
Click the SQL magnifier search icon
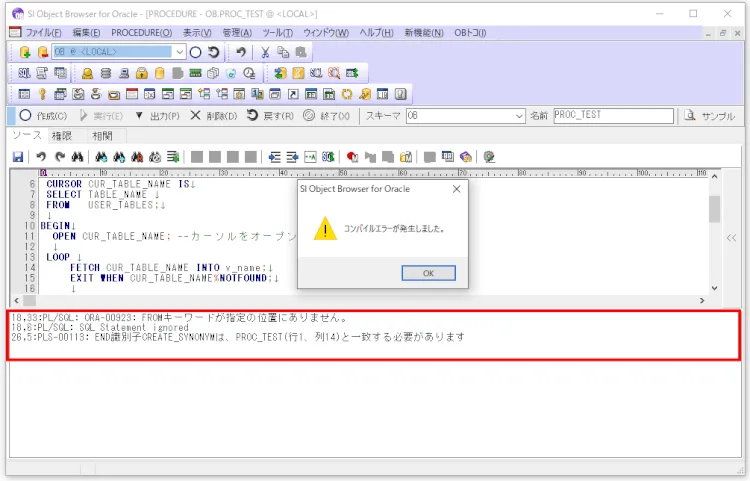click(x=334, y=73)
